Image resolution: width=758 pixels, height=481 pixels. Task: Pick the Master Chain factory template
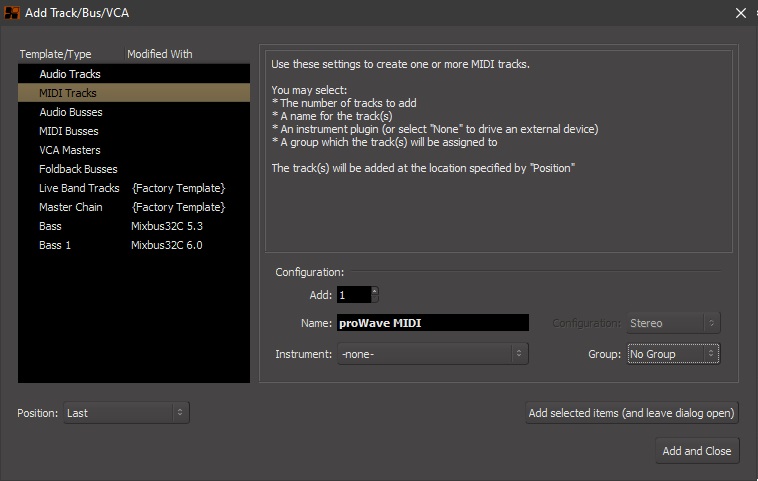click(x=134, y=207)
